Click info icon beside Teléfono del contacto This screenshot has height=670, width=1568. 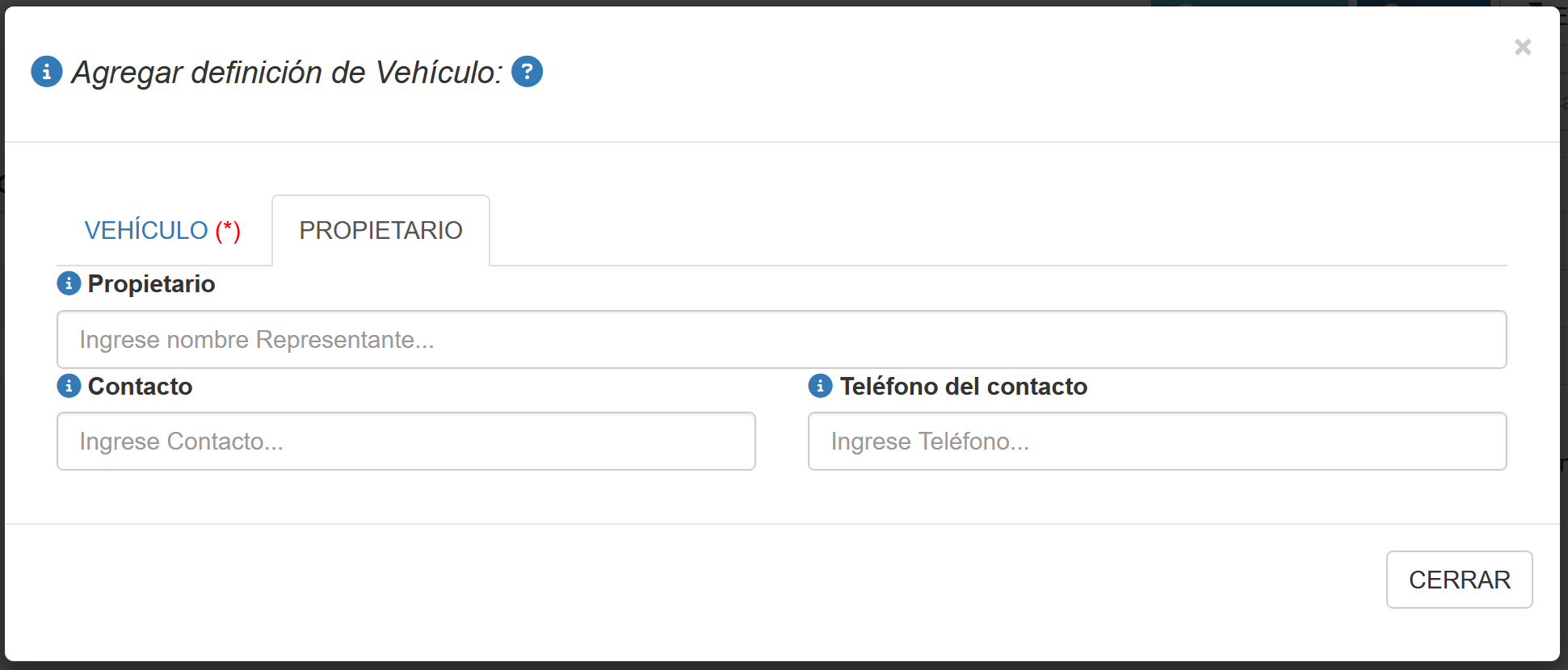click(x=820, y=386)
